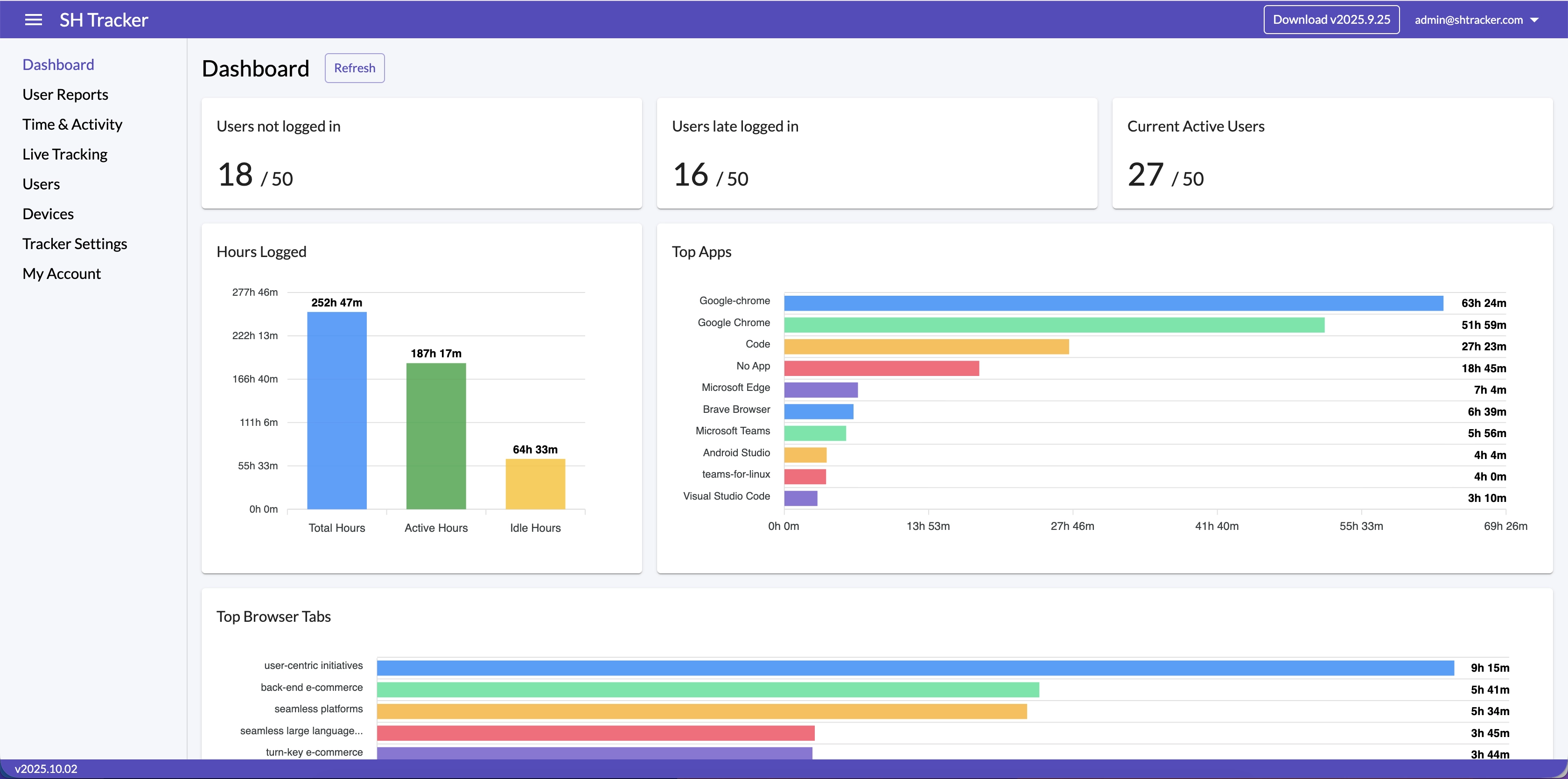The image size is (1568, 779).
Task: Click the orange Code app bar
Action: point(926,346)
